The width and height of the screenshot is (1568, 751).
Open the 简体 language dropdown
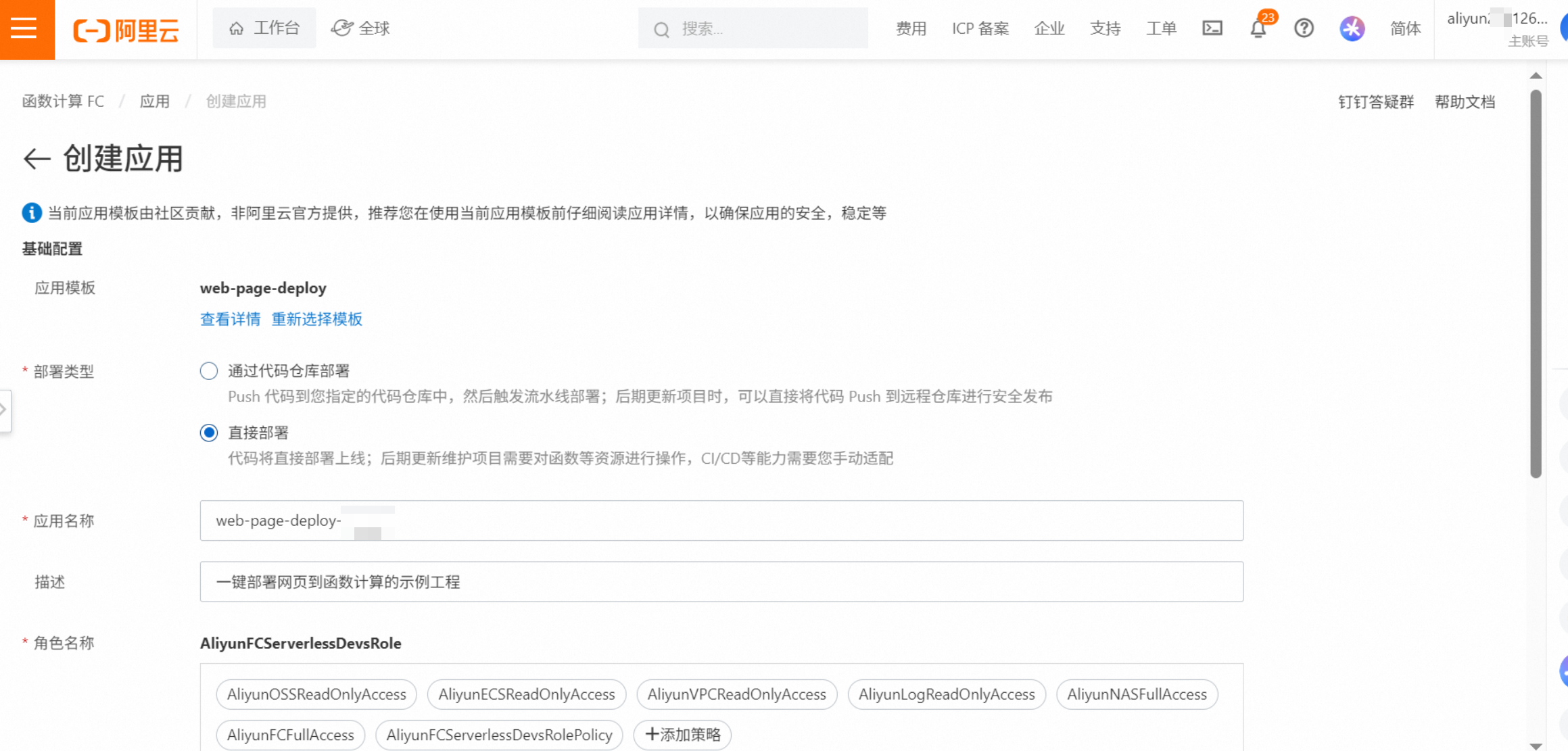1405,28
